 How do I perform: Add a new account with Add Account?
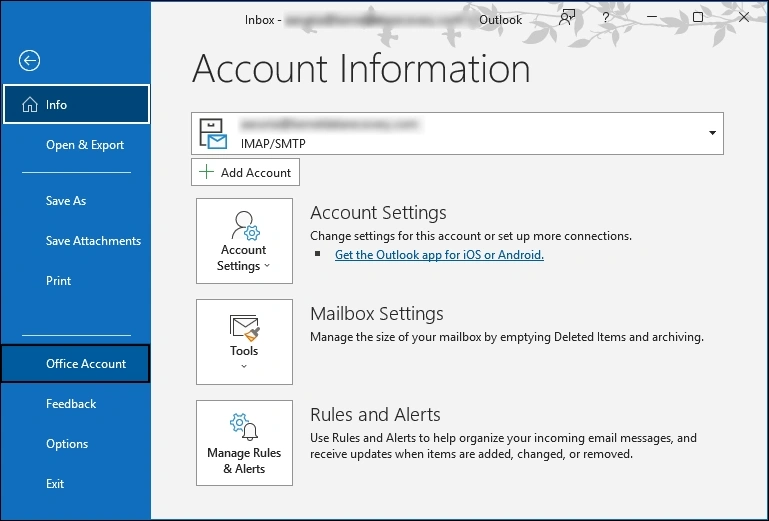click(245, 172)
